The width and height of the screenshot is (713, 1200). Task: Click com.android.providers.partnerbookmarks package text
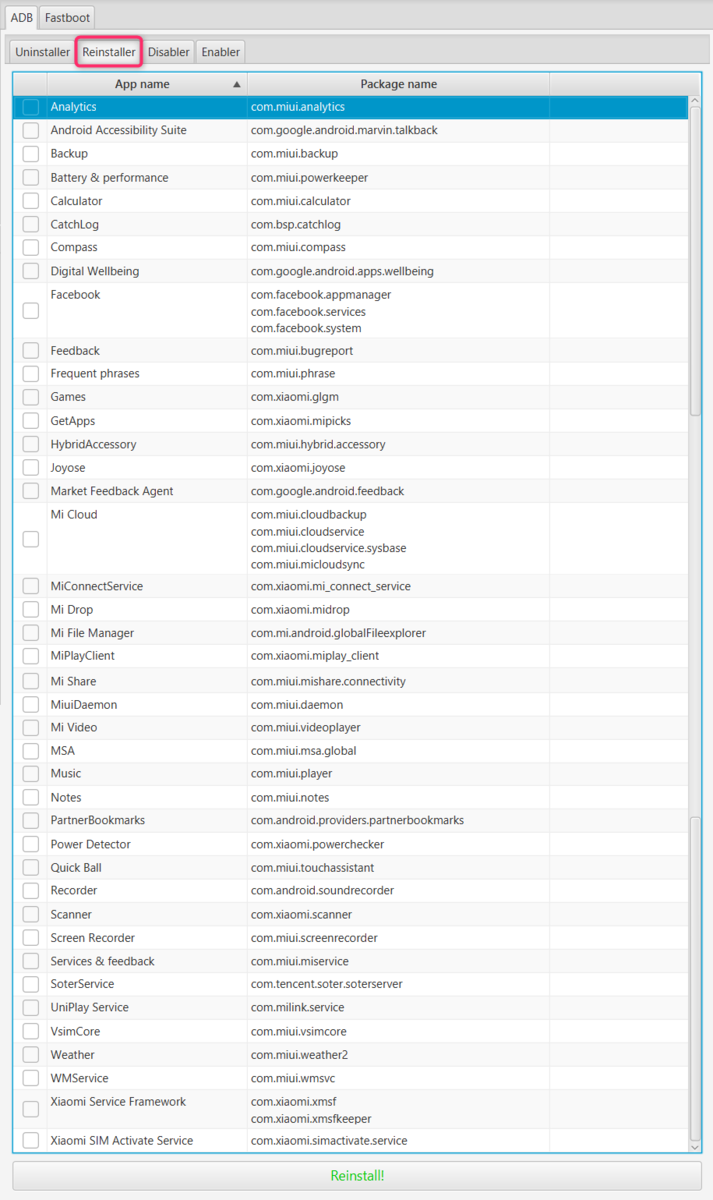(x=357, y=820)
